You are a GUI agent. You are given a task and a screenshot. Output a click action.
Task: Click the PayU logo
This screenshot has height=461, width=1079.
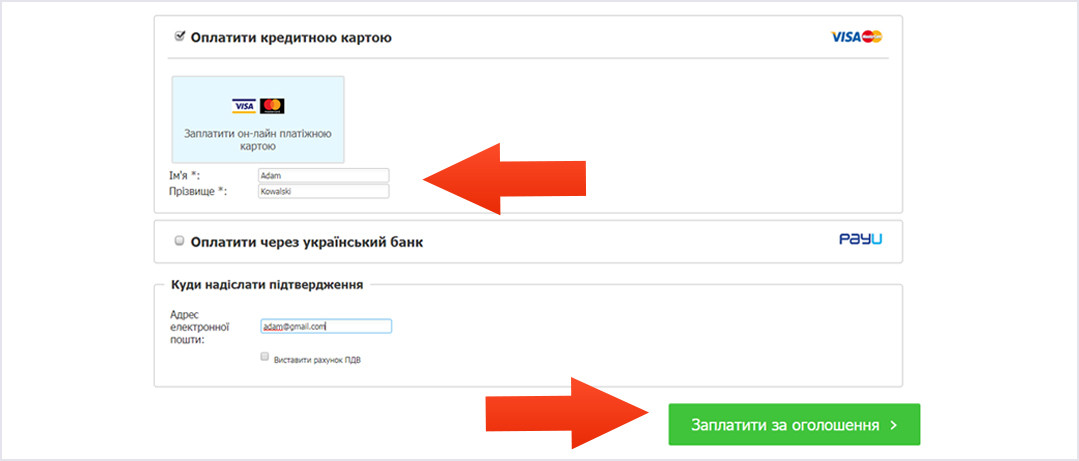pyautogui.click(x=860, y=239)
